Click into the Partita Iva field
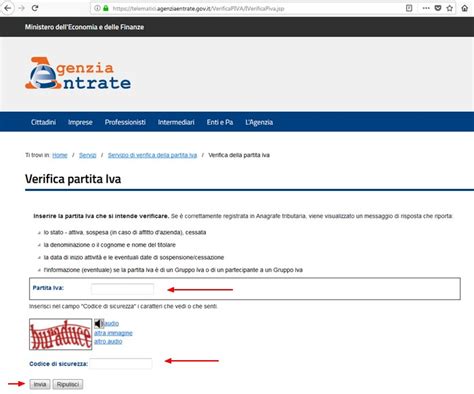Screen dimensions: 474x394 pyautogui.click(x=122, y=289)
